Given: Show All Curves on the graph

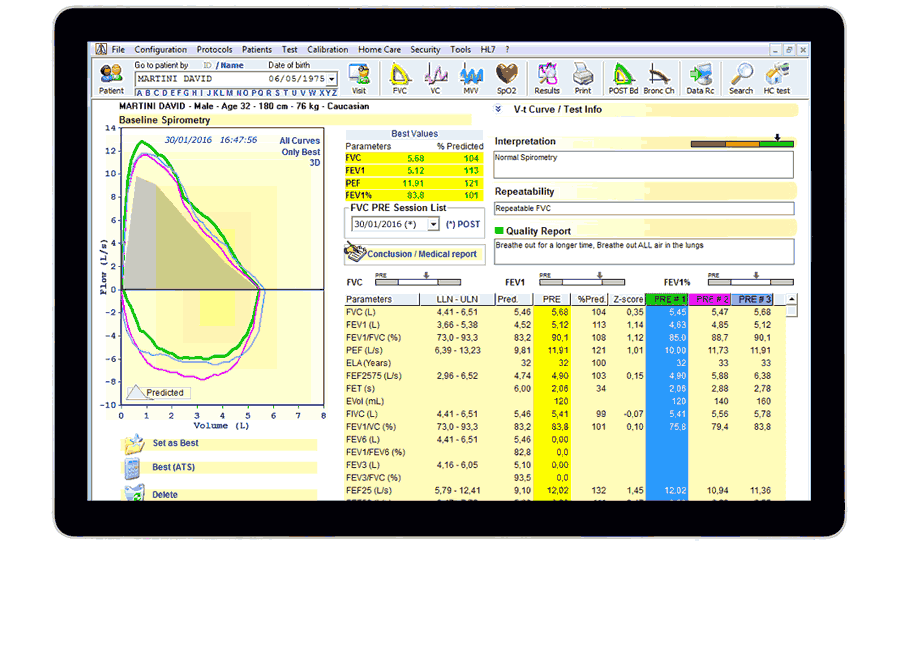Looking at the screenshot, I should (x=300, y=141).
